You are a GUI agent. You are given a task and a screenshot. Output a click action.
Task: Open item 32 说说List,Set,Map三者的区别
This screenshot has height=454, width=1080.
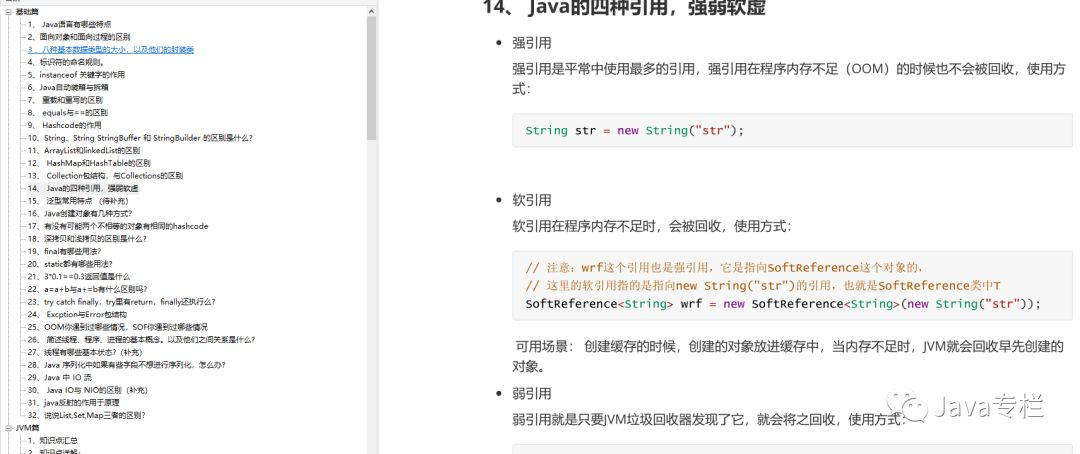(86, 415)
